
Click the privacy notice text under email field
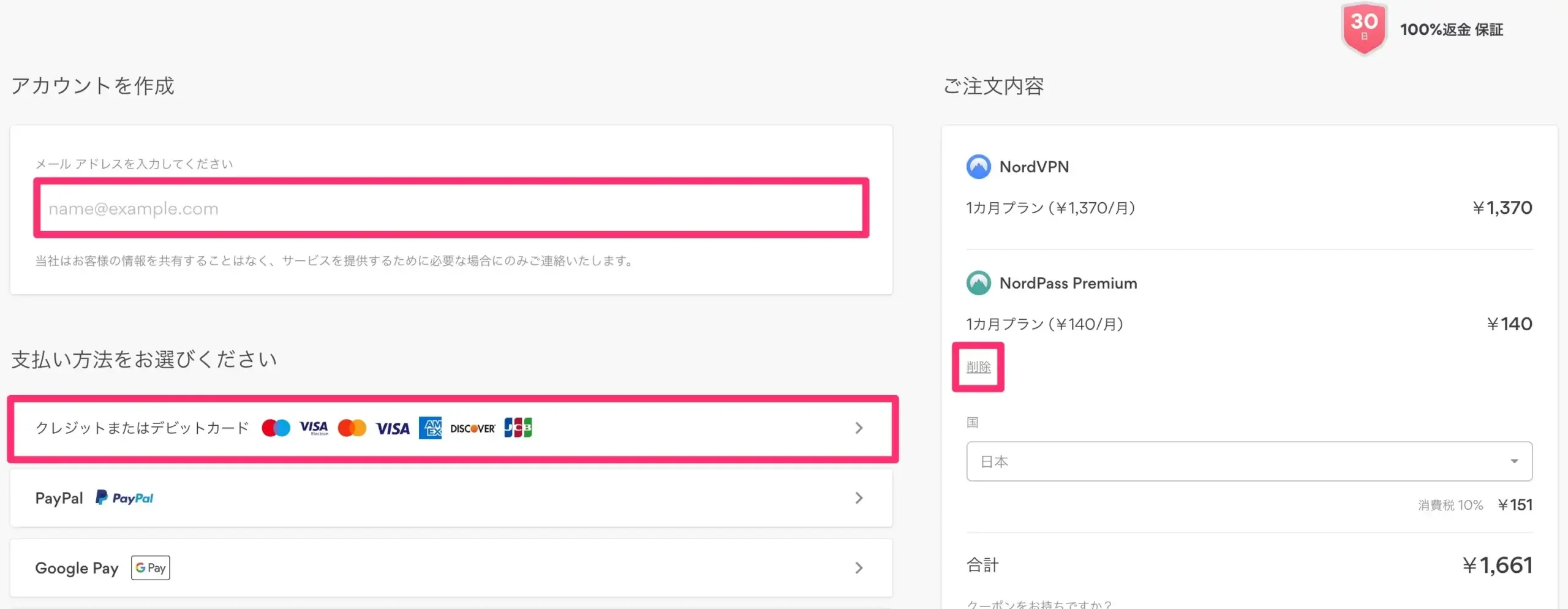(x=335, y=261)
